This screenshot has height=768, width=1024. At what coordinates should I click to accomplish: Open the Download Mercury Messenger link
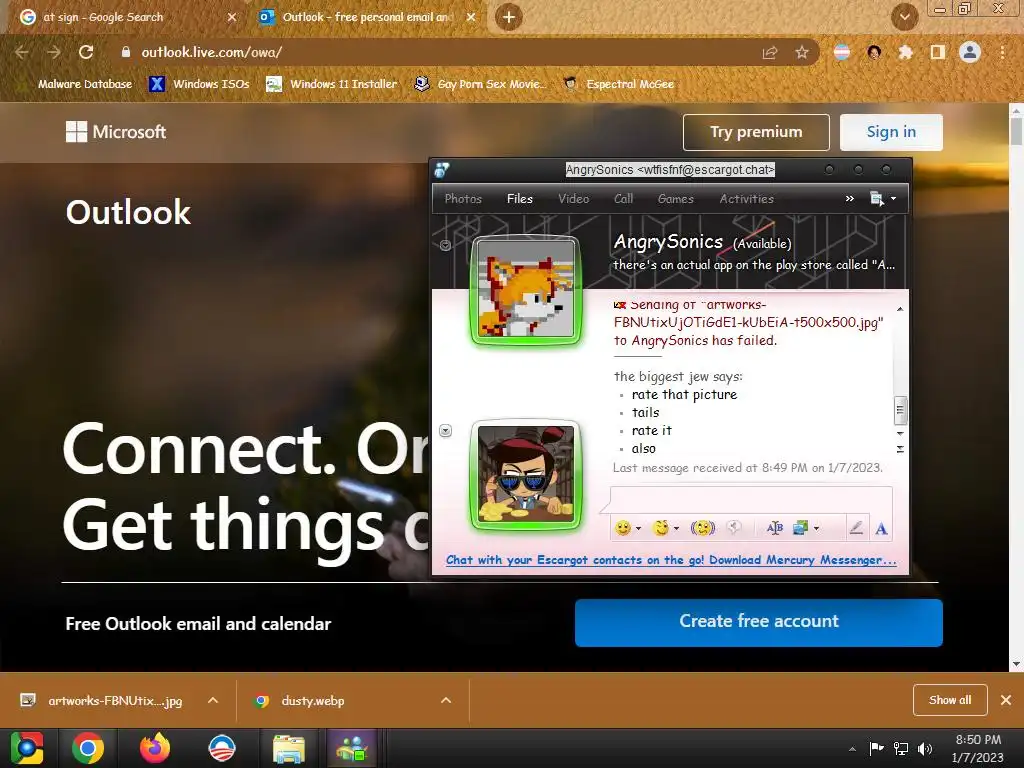click(671, 560)
